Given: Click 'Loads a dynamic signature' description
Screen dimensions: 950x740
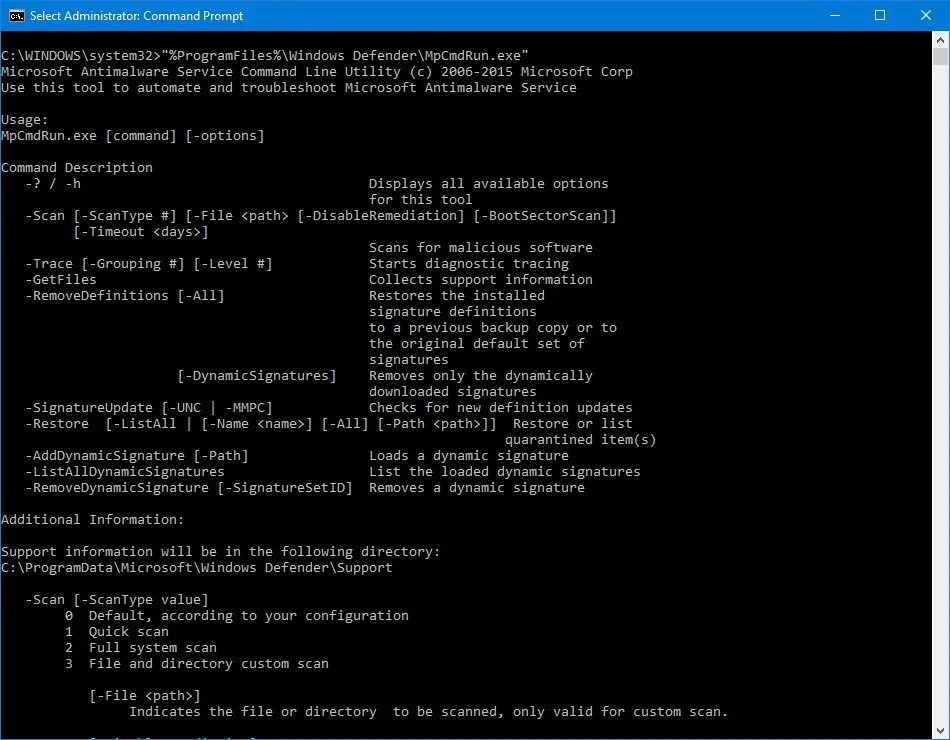Looking at the screenshot, I should 469,456.
